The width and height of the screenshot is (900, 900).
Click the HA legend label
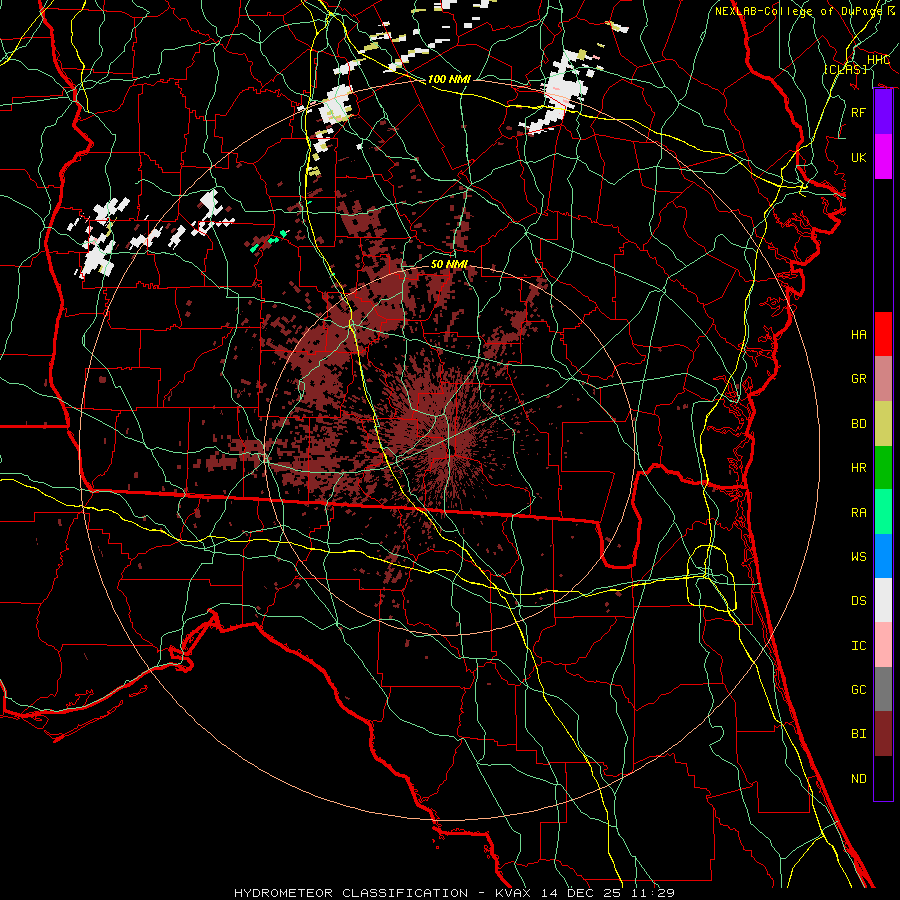859,335
